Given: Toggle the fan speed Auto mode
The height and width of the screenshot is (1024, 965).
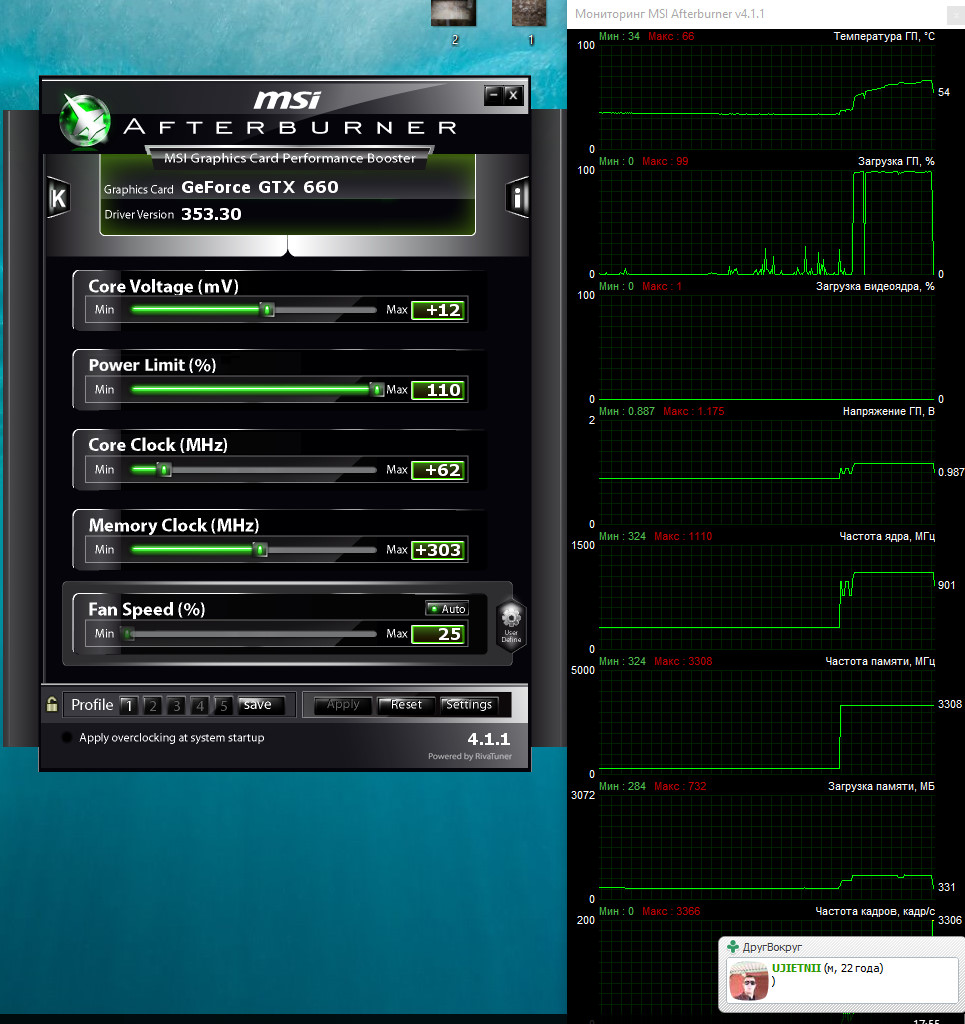Looking at the screenshot, I should (x=447, y=609).
